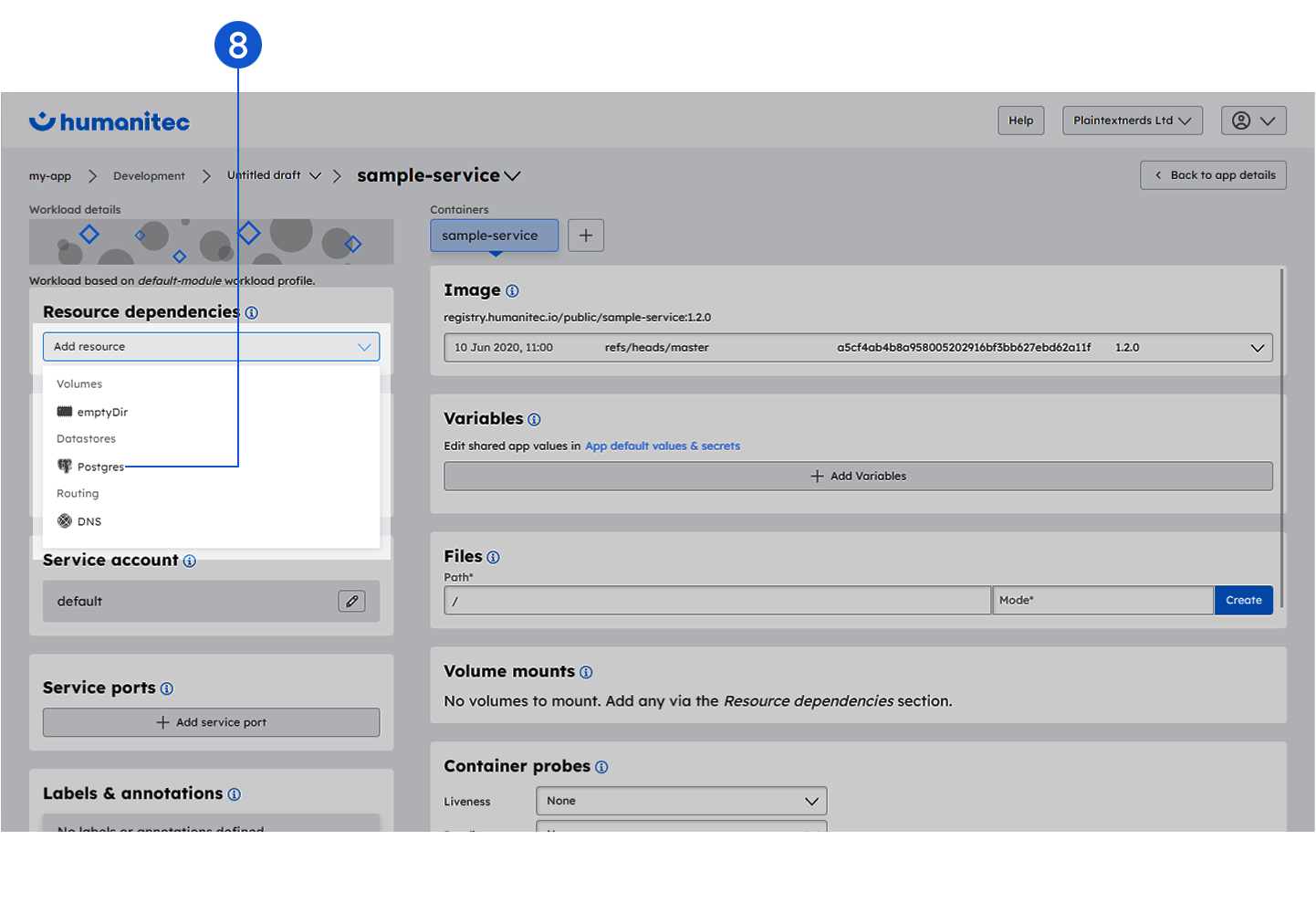The height and width of the screenshot is (924, 1316).
Task: Click the Add service port button
Action: (x=211, y=722)
